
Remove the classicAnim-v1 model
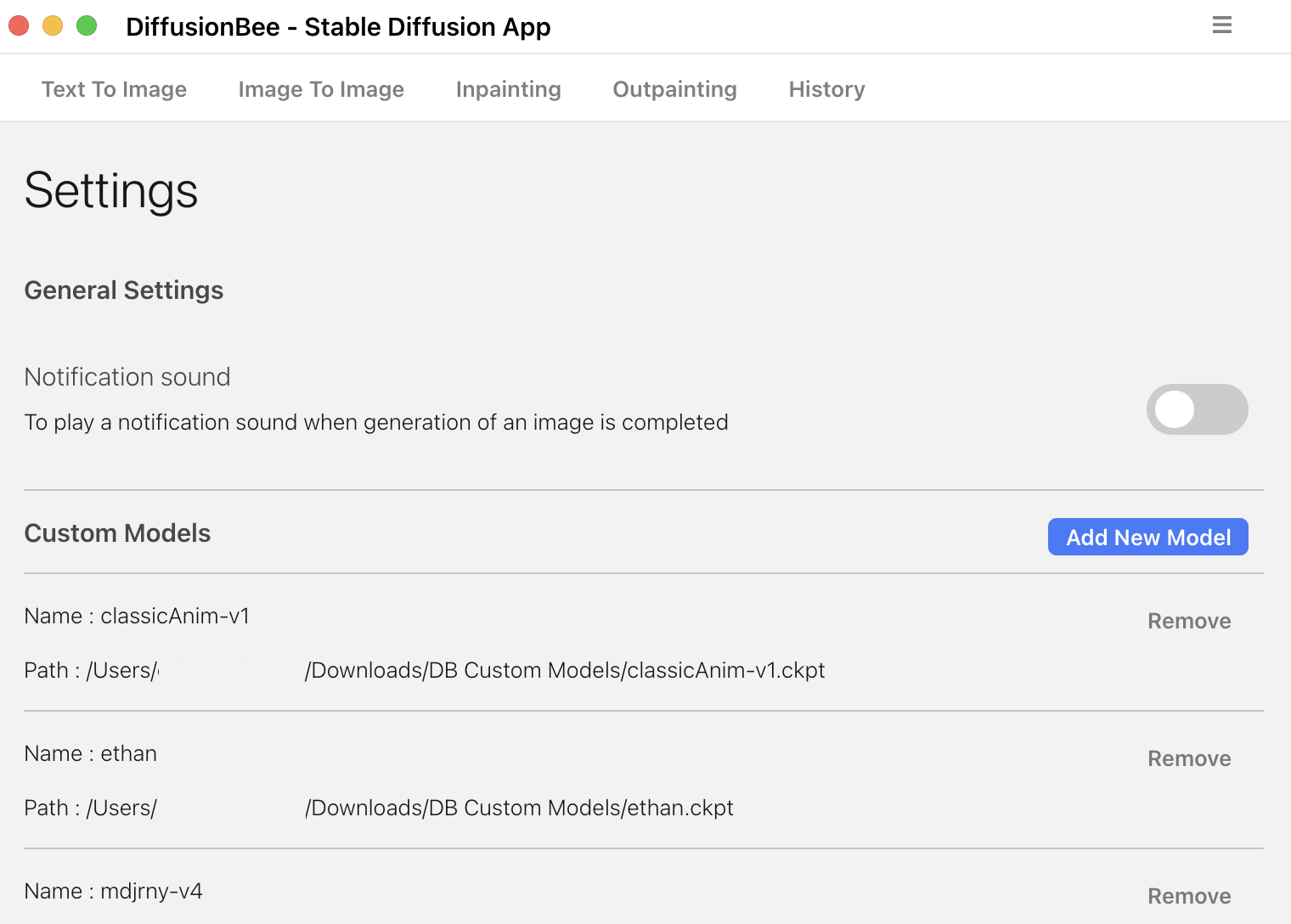(x=1189, y=621)
